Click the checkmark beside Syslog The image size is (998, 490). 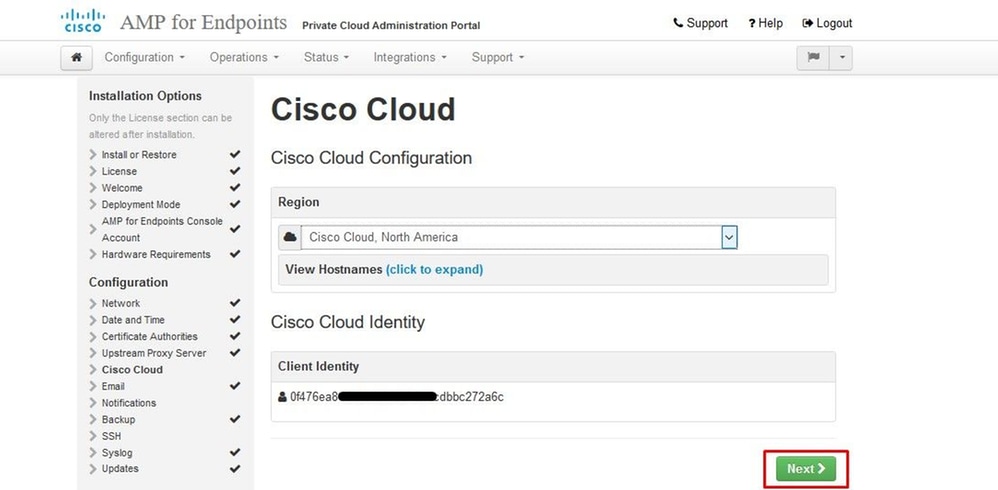click(x=235, y=452)
